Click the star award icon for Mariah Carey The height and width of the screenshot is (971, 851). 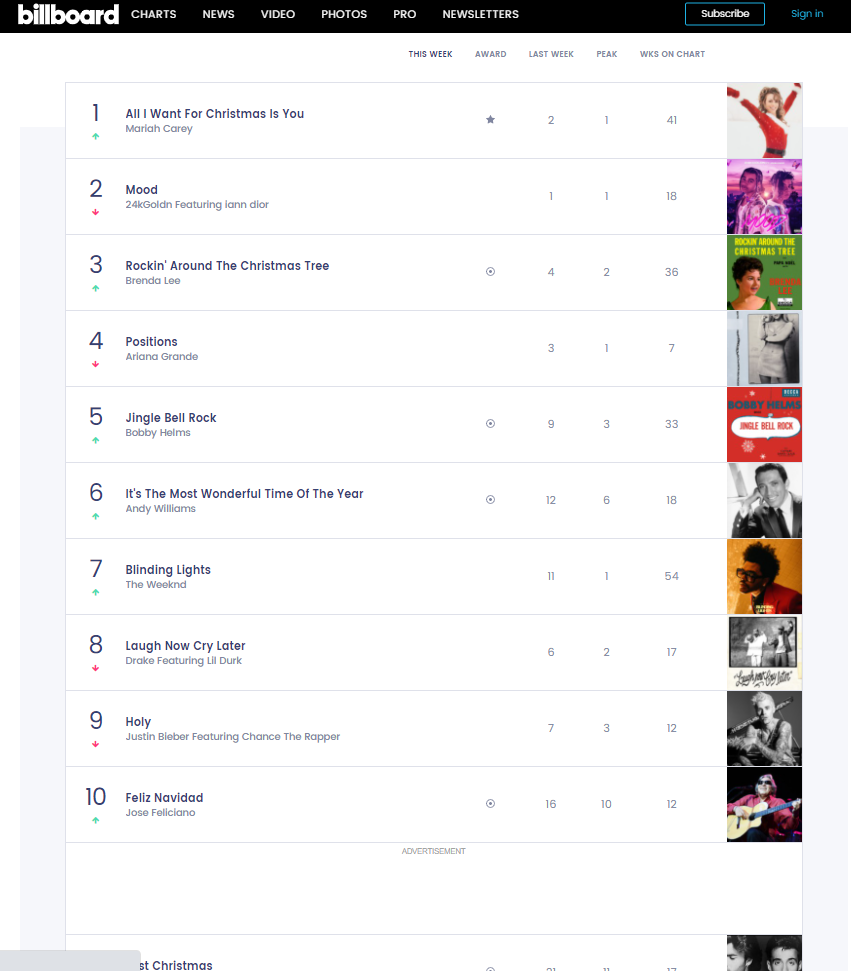[490, 120]
